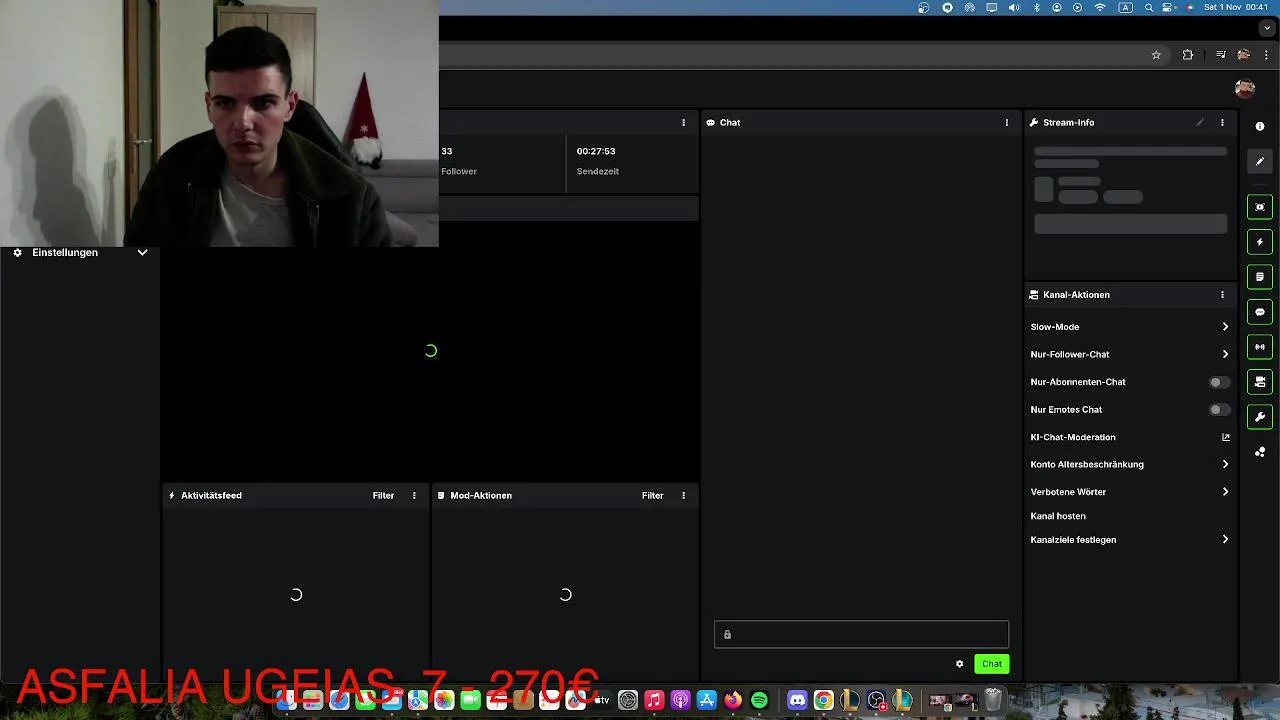
Task: Select the stream preview sidebar icon
Action: 1260,207
